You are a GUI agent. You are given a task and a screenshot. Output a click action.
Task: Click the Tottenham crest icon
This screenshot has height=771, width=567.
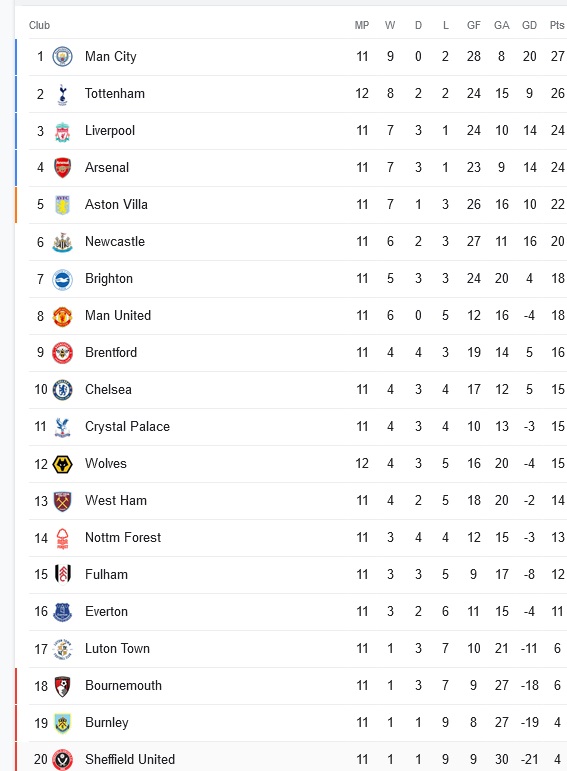point(62,94)
